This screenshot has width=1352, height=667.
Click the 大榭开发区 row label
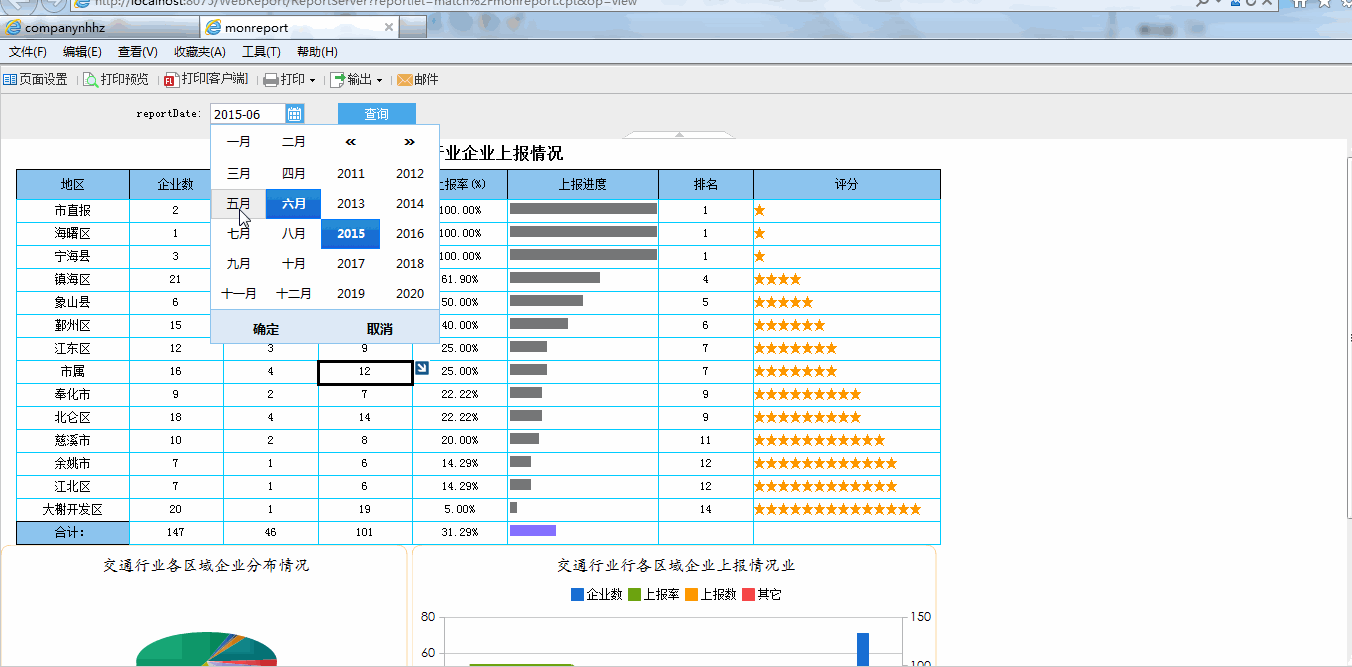73,509
